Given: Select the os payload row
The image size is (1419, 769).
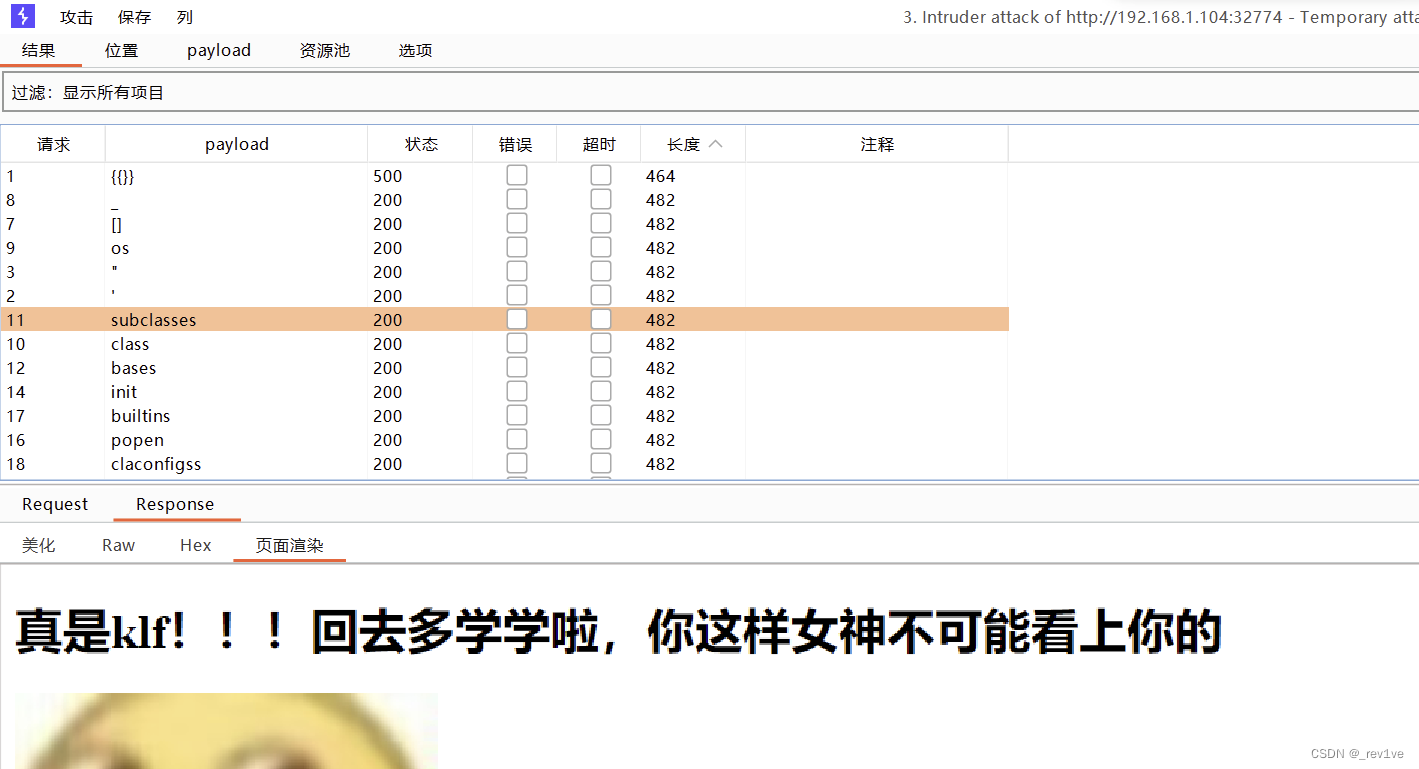Looking at the screenshot, I should pyautogui.click(x=504, y=248).
